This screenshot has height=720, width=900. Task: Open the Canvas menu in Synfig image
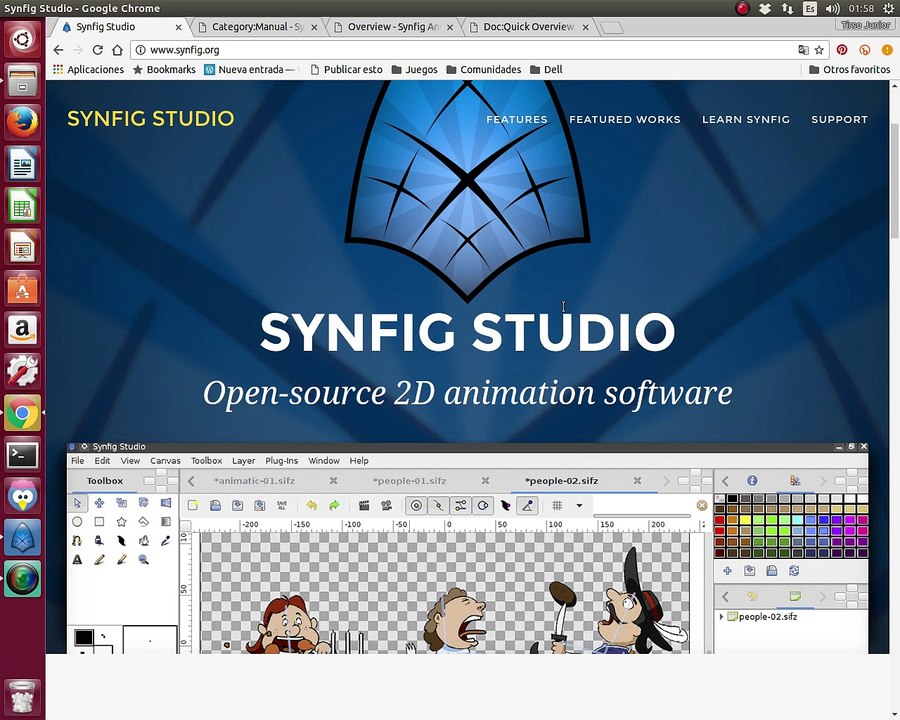point(165,460)
